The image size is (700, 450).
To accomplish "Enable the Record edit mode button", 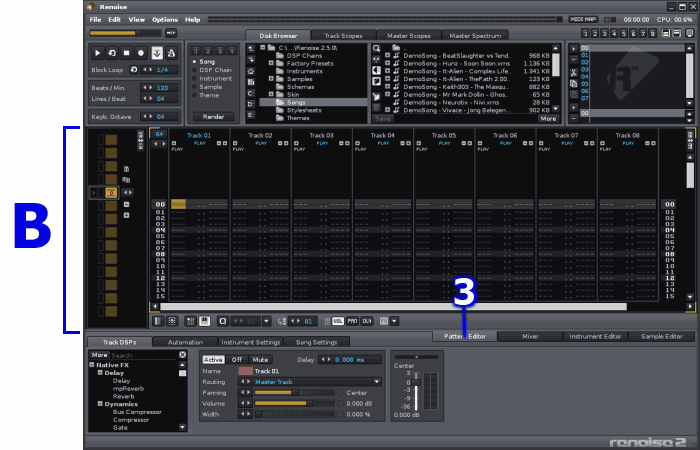I will click(142, 53).
